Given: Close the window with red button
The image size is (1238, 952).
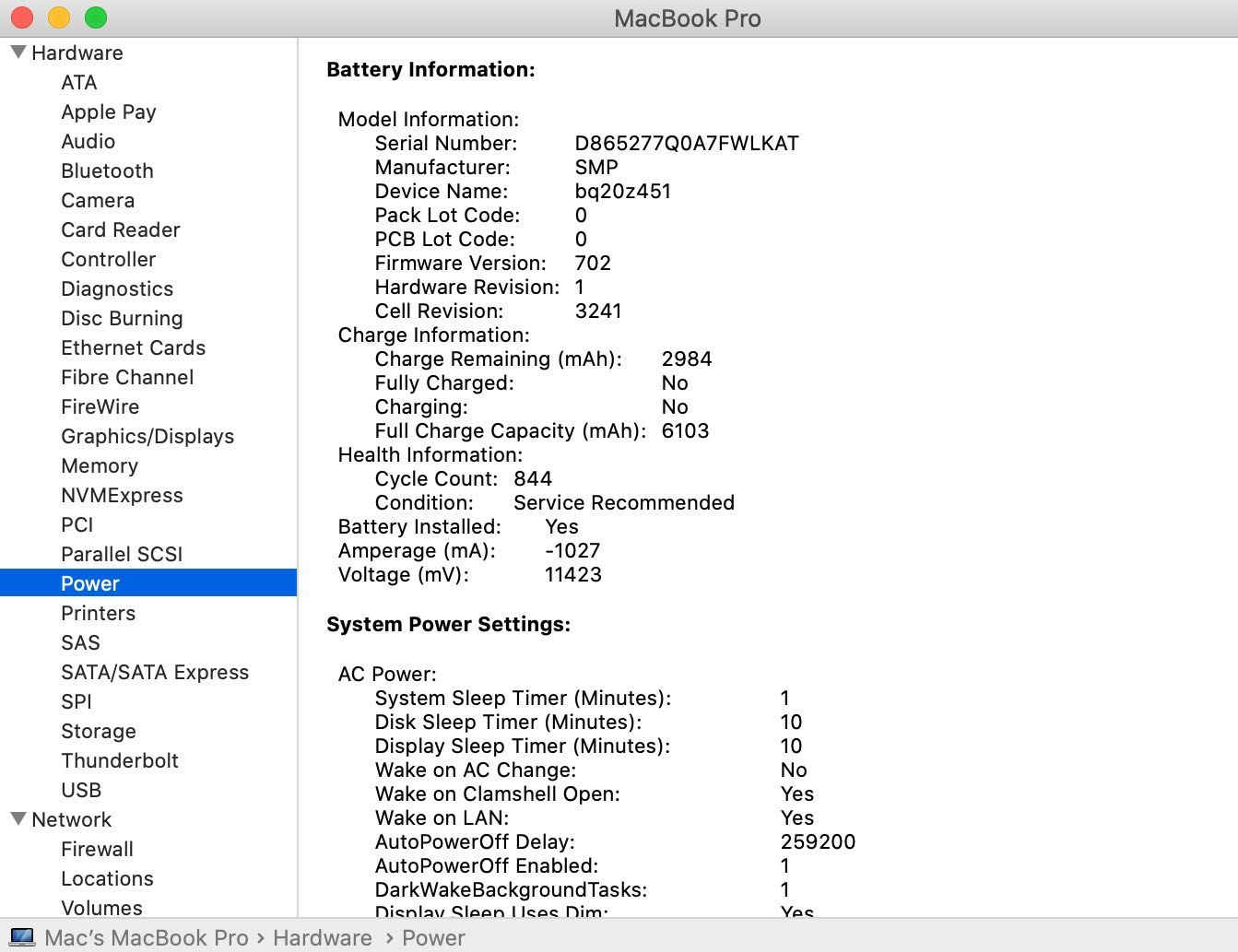Looking at the screenshot, I should click(22, 18).
